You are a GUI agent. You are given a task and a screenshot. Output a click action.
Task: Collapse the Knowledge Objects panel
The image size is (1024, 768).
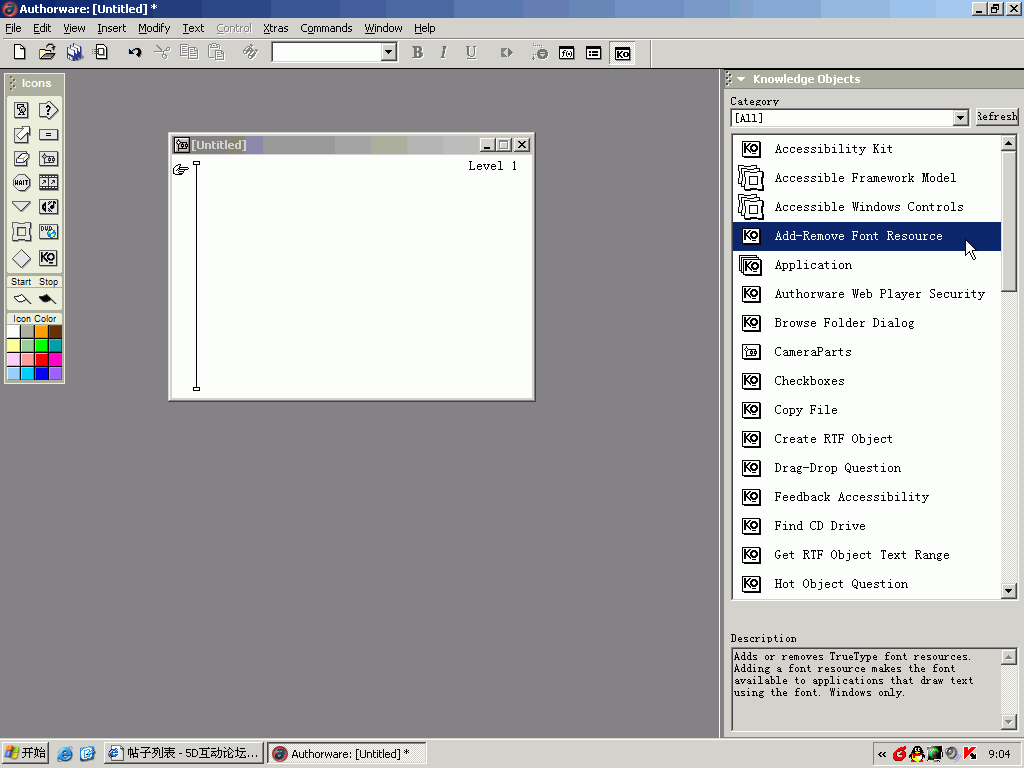click(741, 79)
